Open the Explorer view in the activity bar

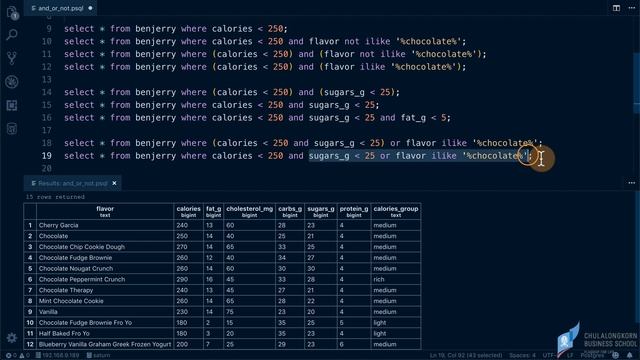(x=12, y=12)
